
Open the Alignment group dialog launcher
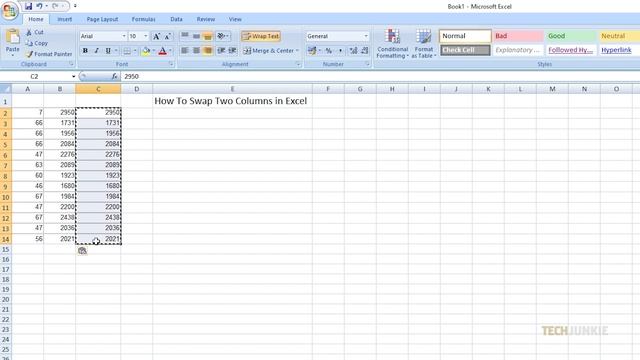[x=298, y=64]
